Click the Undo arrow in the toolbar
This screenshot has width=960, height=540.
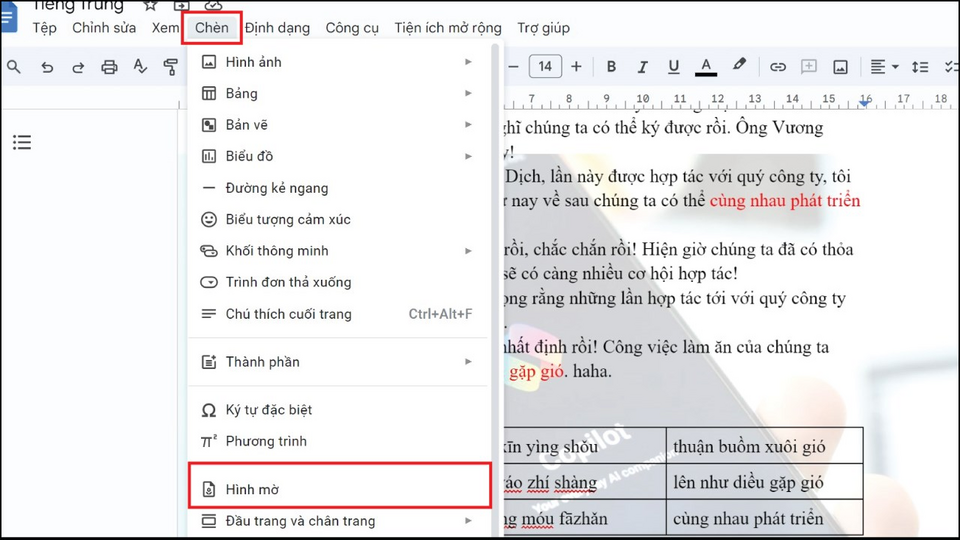coord(47,67)
